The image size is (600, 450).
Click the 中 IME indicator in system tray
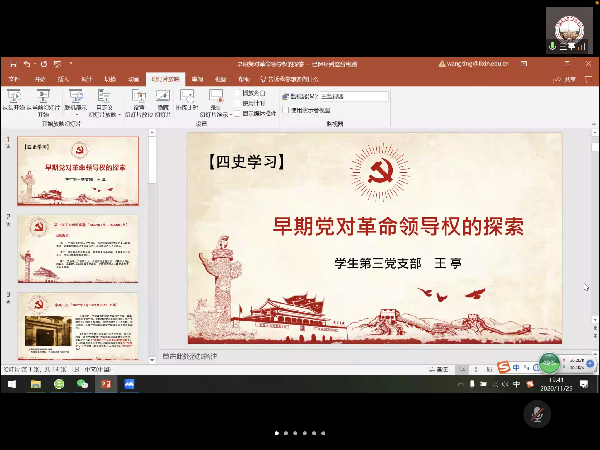click(516, 384)
